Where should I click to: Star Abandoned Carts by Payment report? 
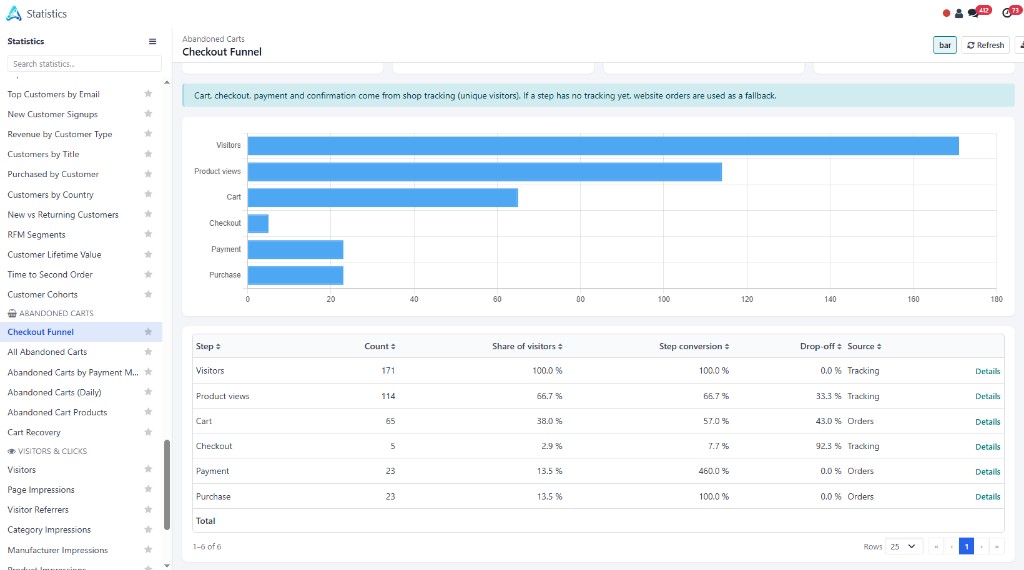coord(148,372)
